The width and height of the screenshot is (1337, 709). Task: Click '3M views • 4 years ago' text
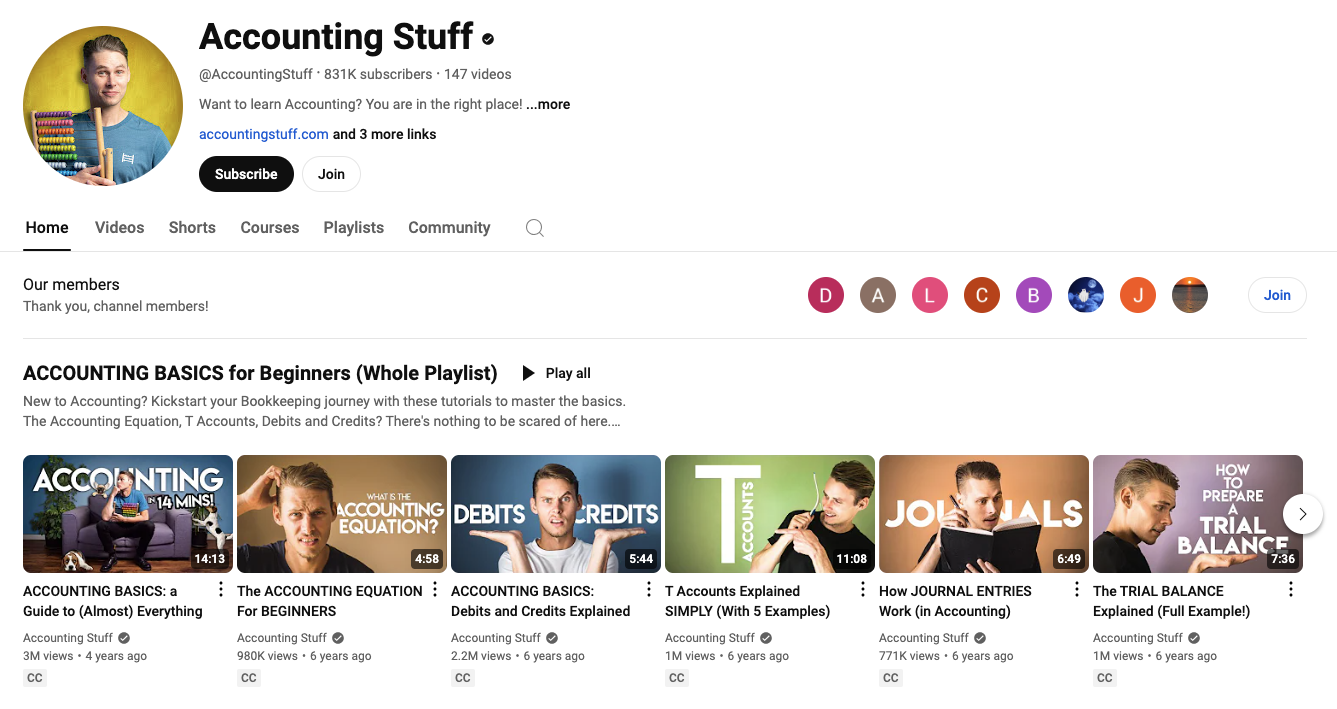(85, 656)
